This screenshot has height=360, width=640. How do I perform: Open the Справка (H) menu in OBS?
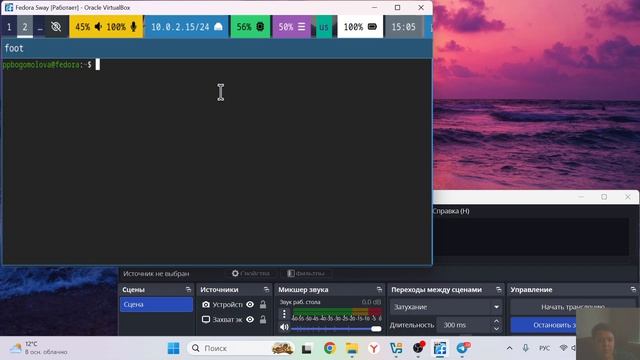[x=451, y=211]
